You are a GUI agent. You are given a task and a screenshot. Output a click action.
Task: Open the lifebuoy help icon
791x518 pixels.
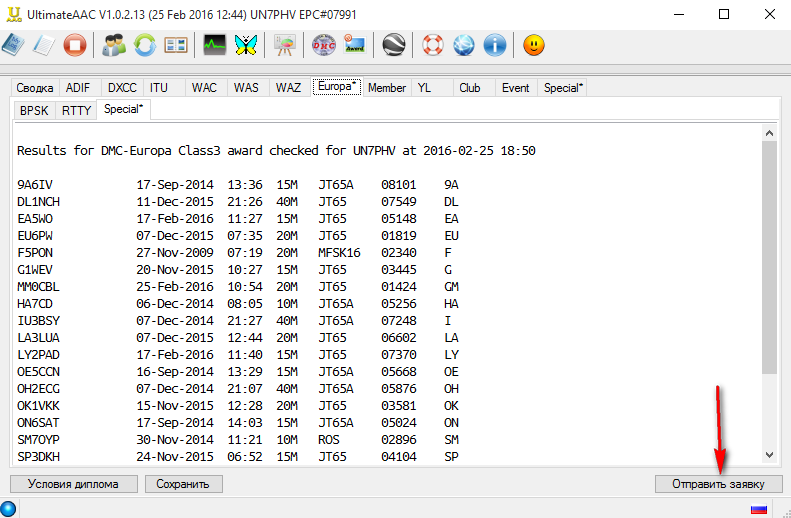tap(432, 45)
